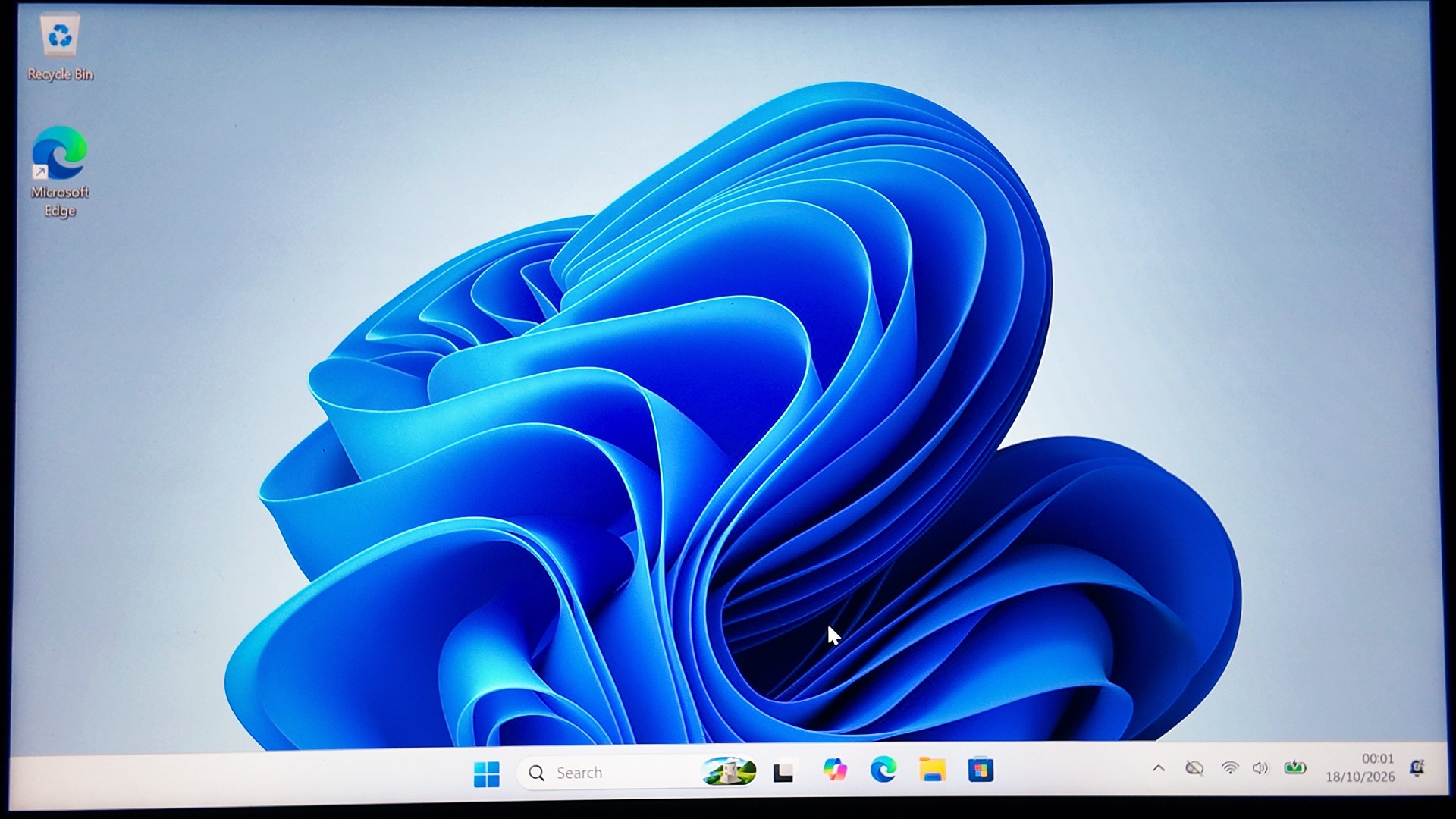Open Task View from the taskbar
This screenshot has width=1456, height=819.
pyautogui.click(x=783, y=773)
